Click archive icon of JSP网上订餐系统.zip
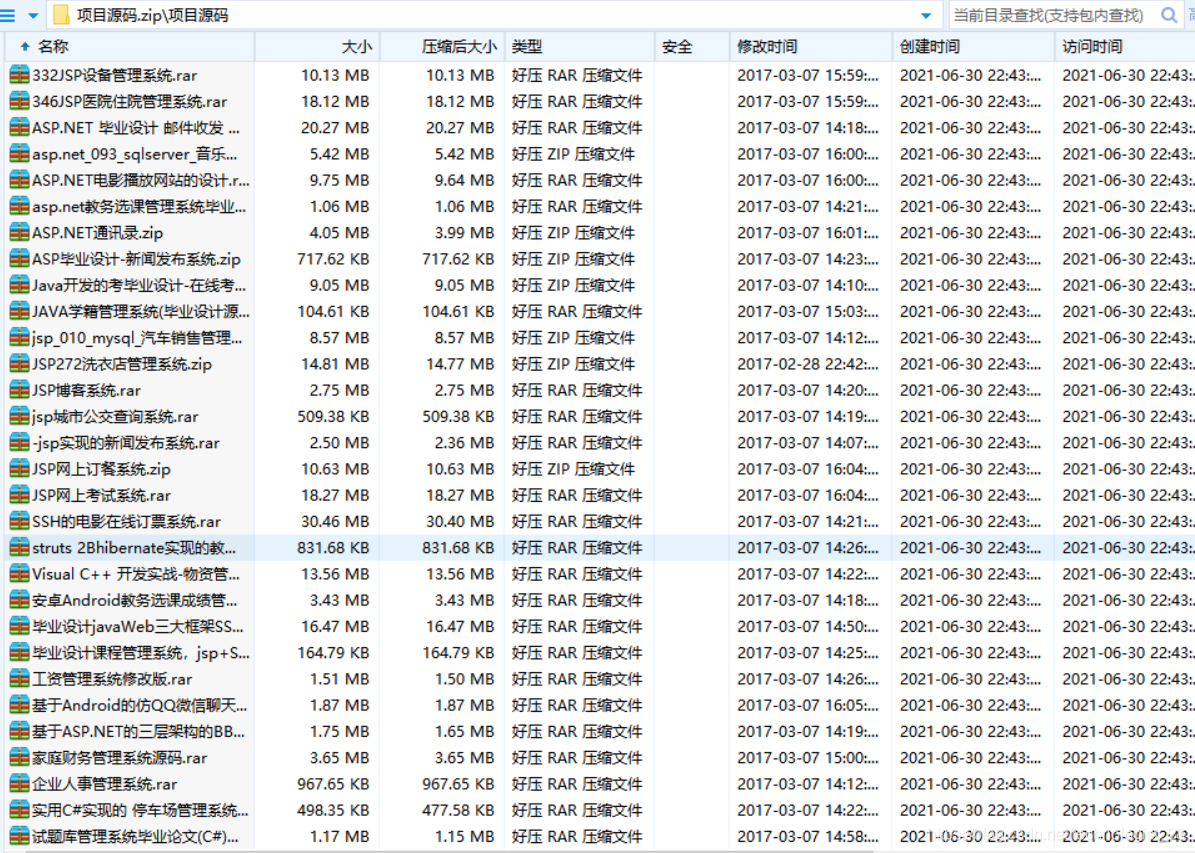This screenshot has width=1195, height=853. click(19, 469)
